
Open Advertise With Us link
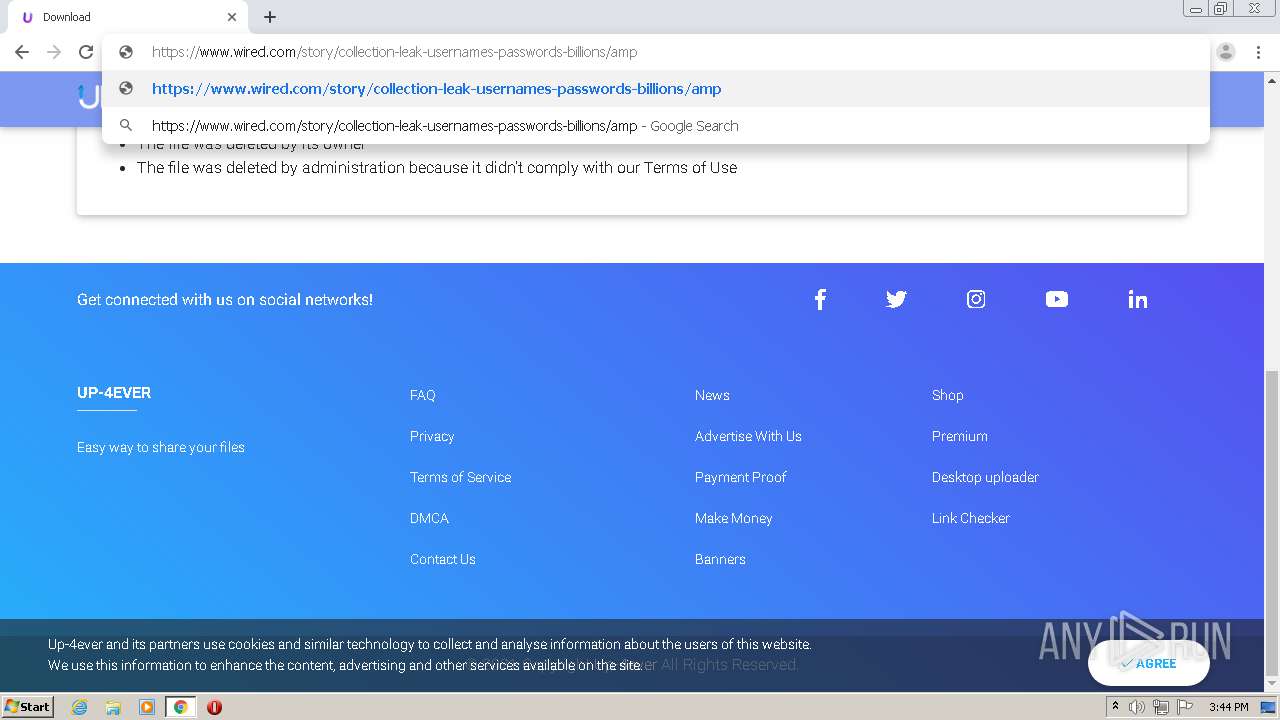[x=748, y=436]
